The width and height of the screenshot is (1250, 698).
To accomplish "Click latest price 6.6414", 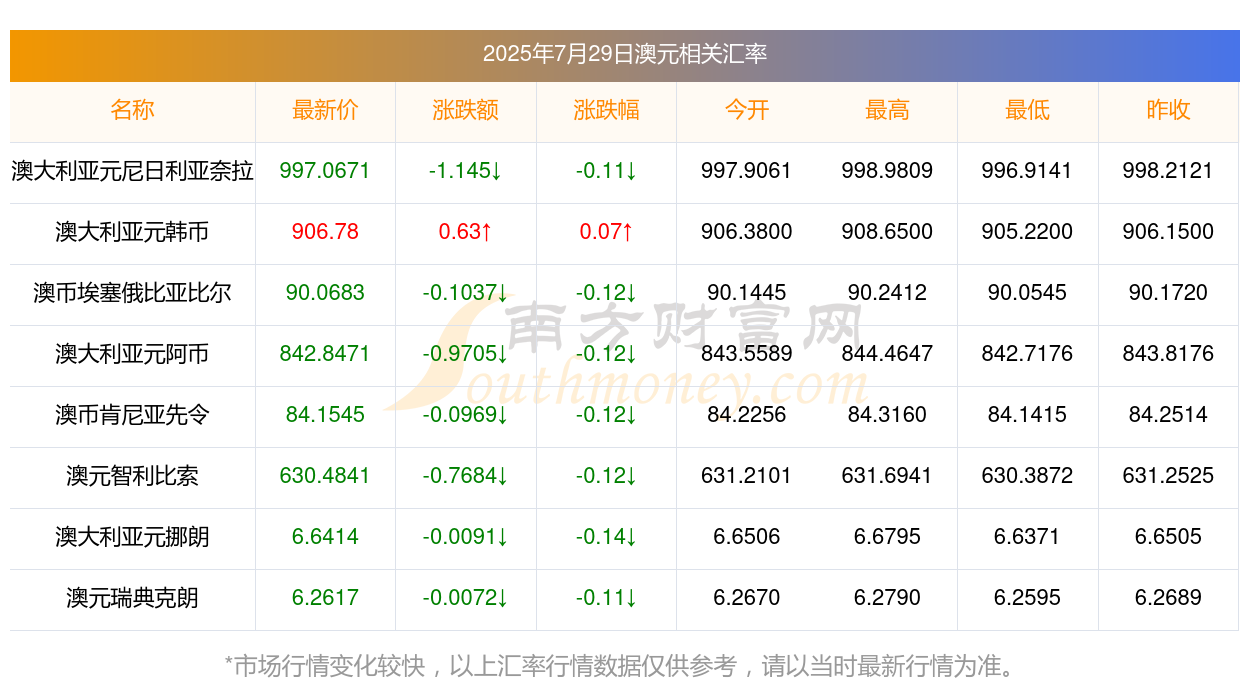I will 325,537.
